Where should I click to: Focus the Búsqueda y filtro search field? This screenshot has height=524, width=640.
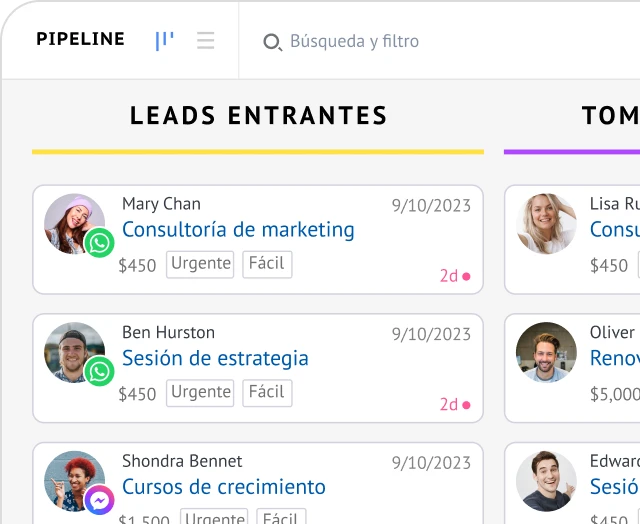coord(354,41)
